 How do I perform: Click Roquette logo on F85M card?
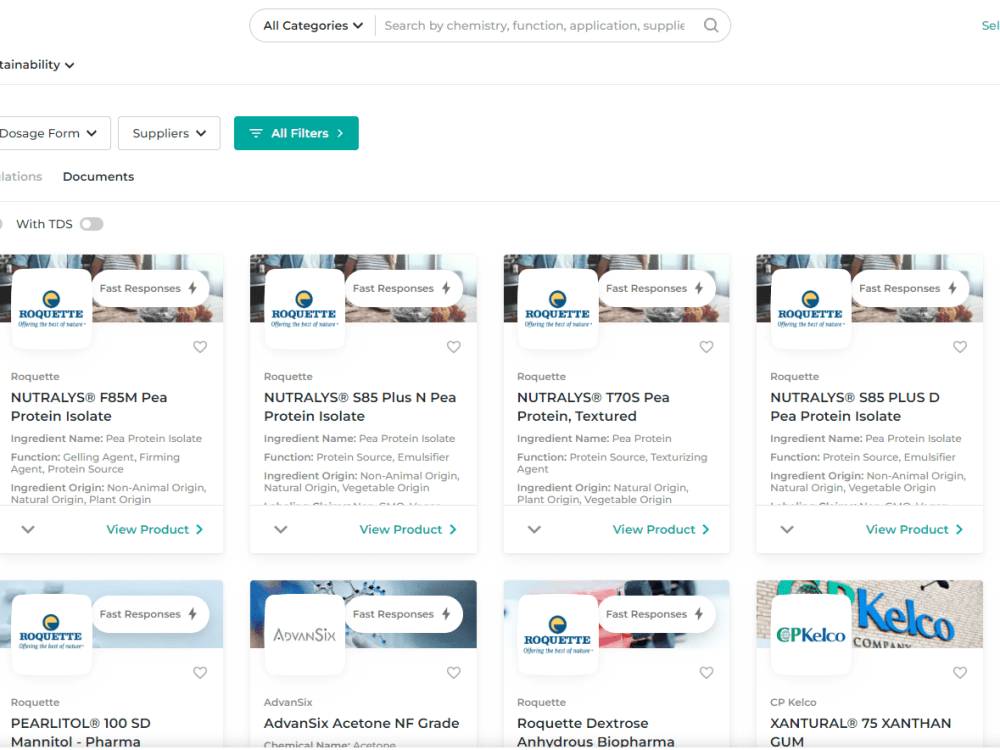[x=51, y=309]
